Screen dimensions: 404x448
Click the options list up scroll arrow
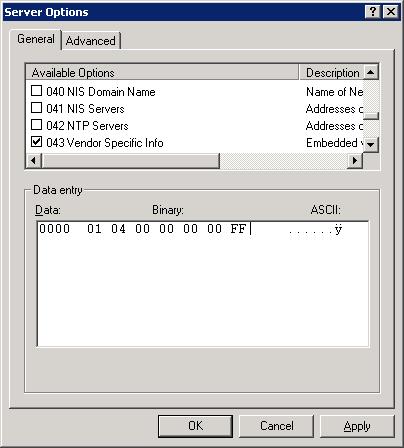coord(371,72)
